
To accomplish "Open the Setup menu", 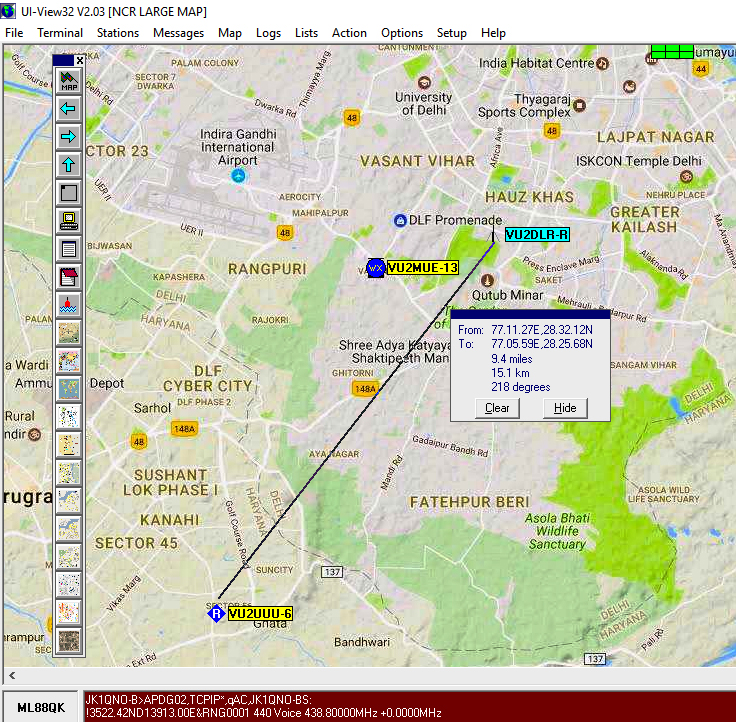I will pos(452,33).
